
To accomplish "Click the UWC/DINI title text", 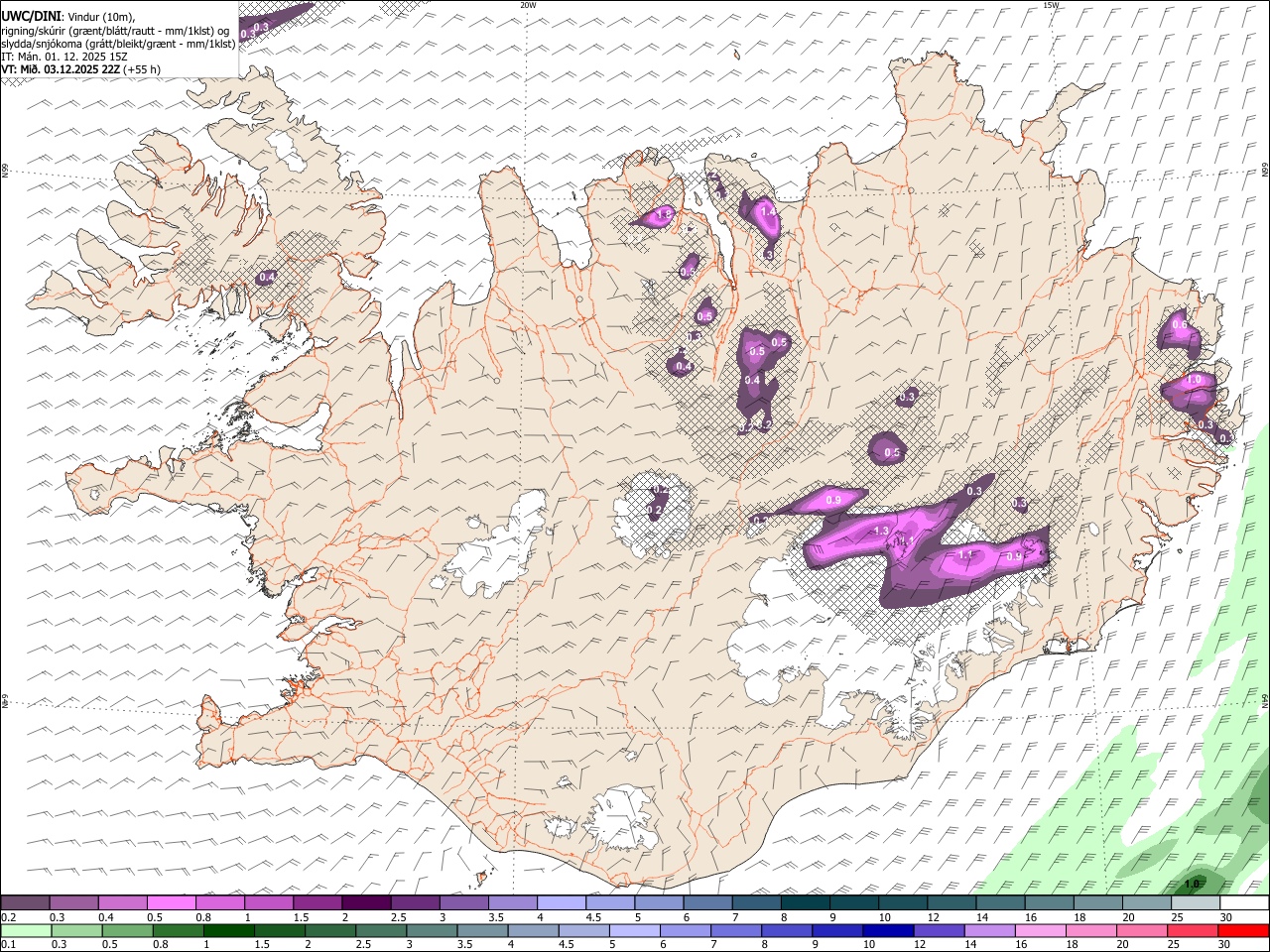I will (30, 17).
